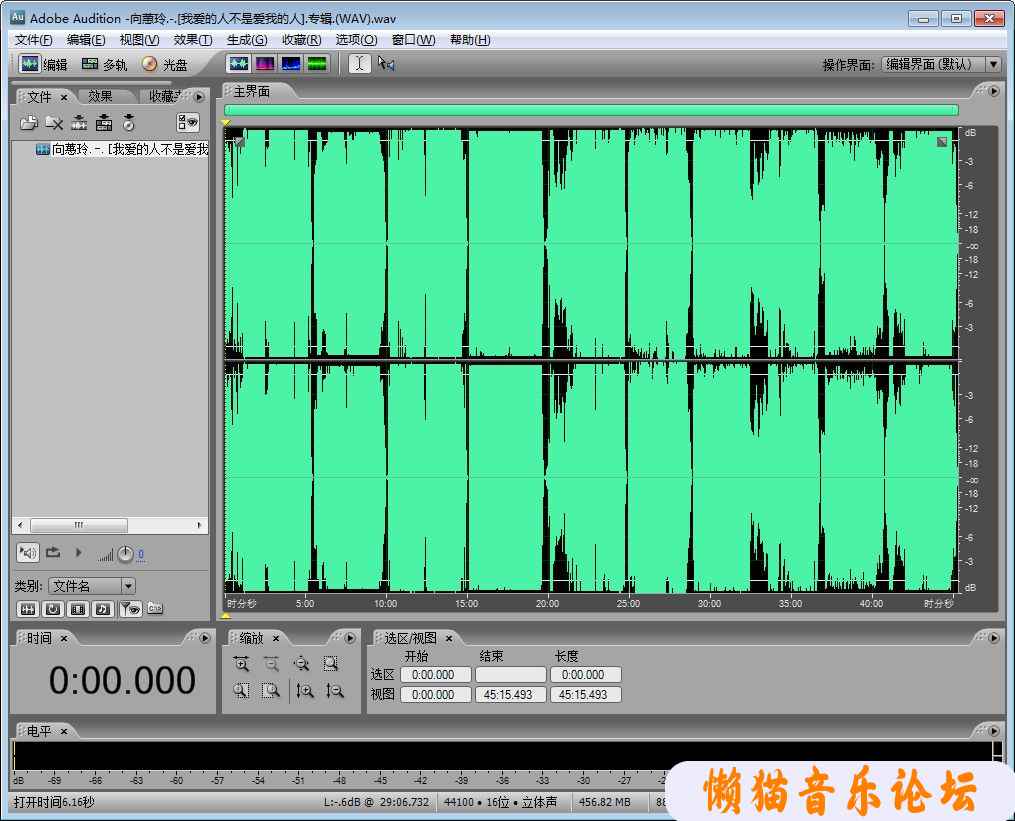1015x821 pixels.
Task: Click insert into CD list icon
Action: pos(129,122)
